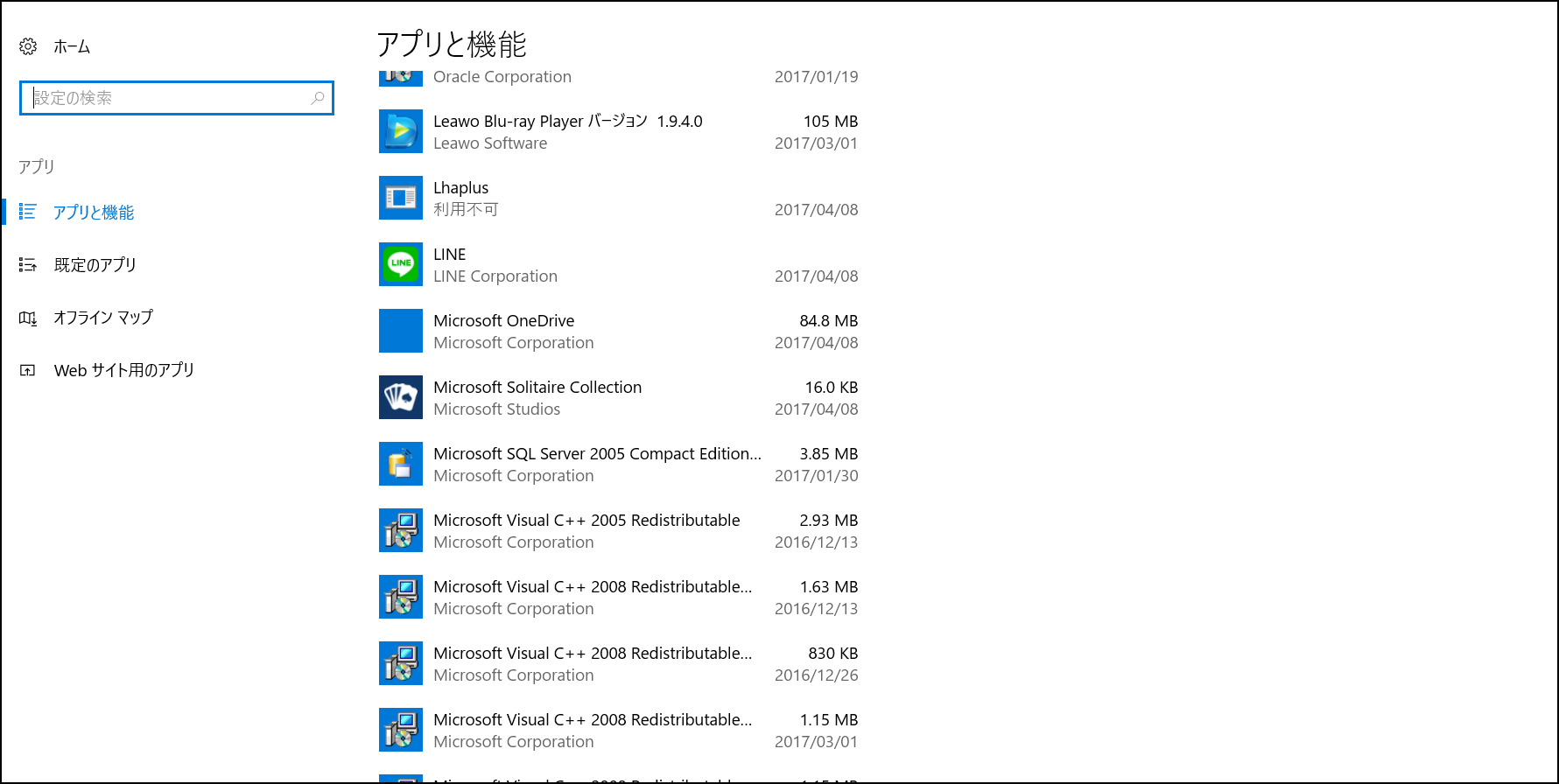
Task: Click the green LINE app icon
Action: tap(401, 264)
